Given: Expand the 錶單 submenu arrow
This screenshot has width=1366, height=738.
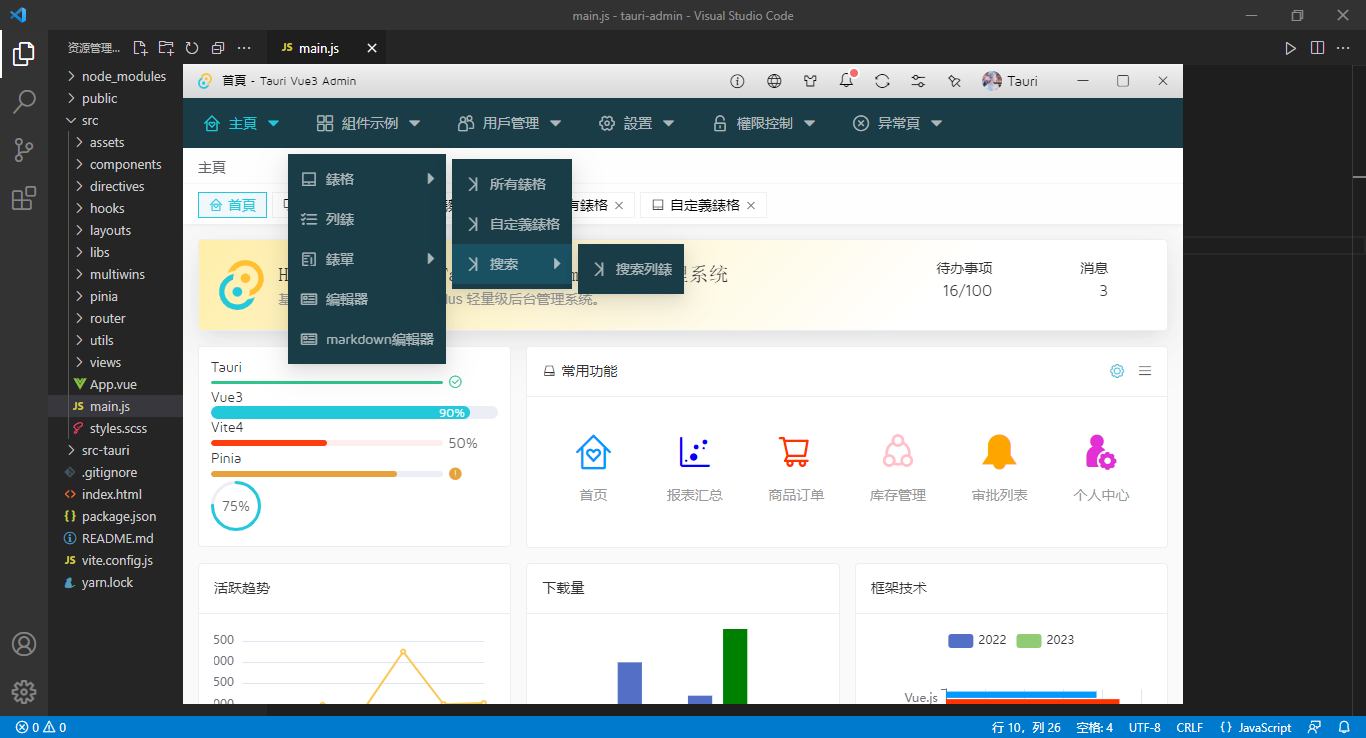Looking at the screenshot, I should click(x=430, y=259).
